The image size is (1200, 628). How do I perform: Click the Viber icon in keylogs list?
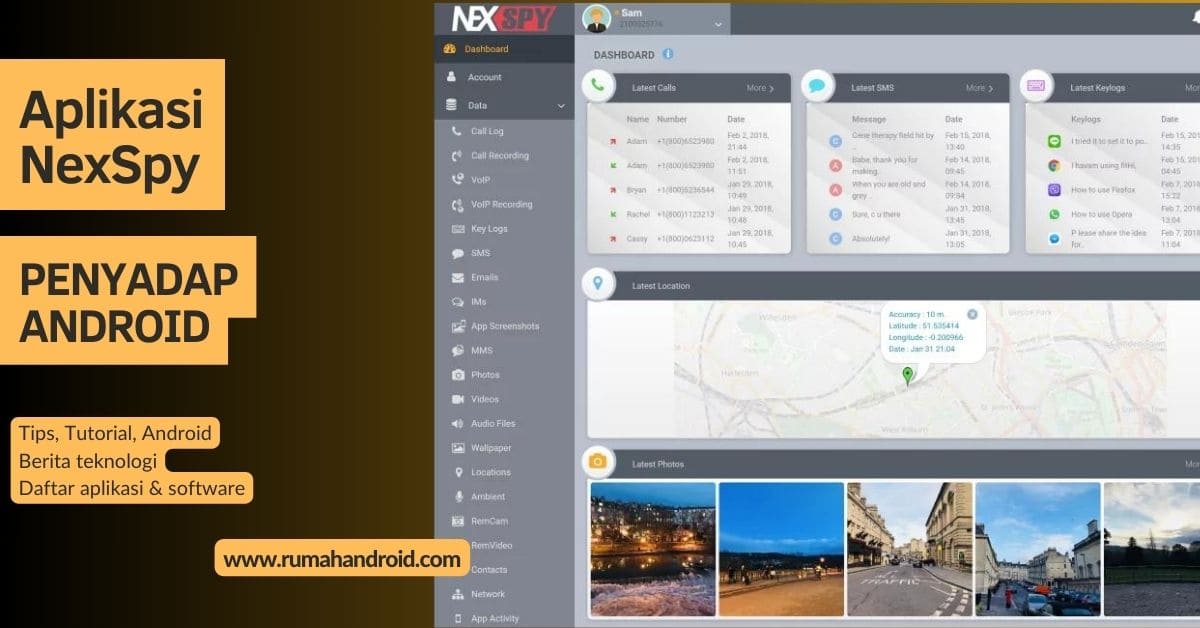click(x=1054, y=190)
